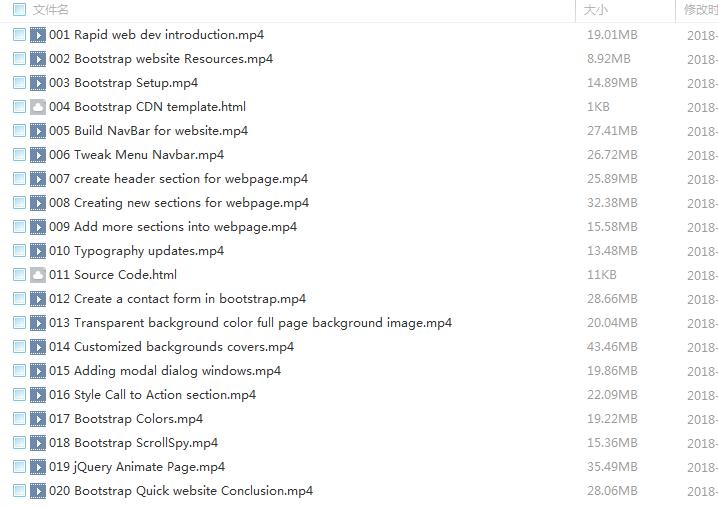Click video icon of 009 Add more sections
Image resolution: width=718 pixels, height=507 pixels.
click(38, 227)
